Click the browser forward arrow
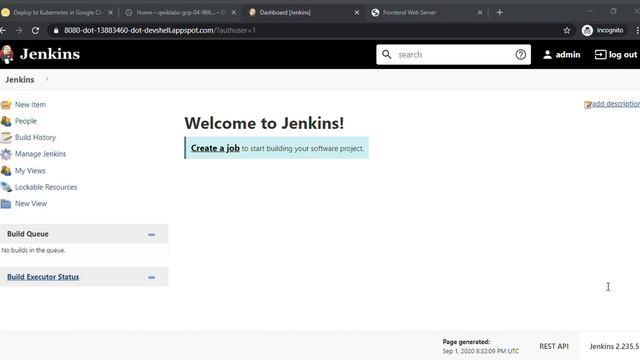640x360 pixels. (19, 30)
